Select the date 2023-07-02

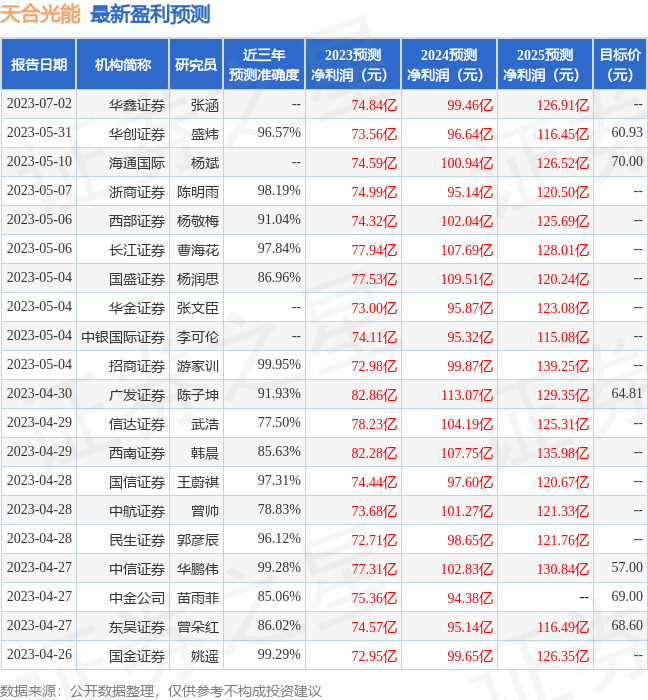coord(39,104)
